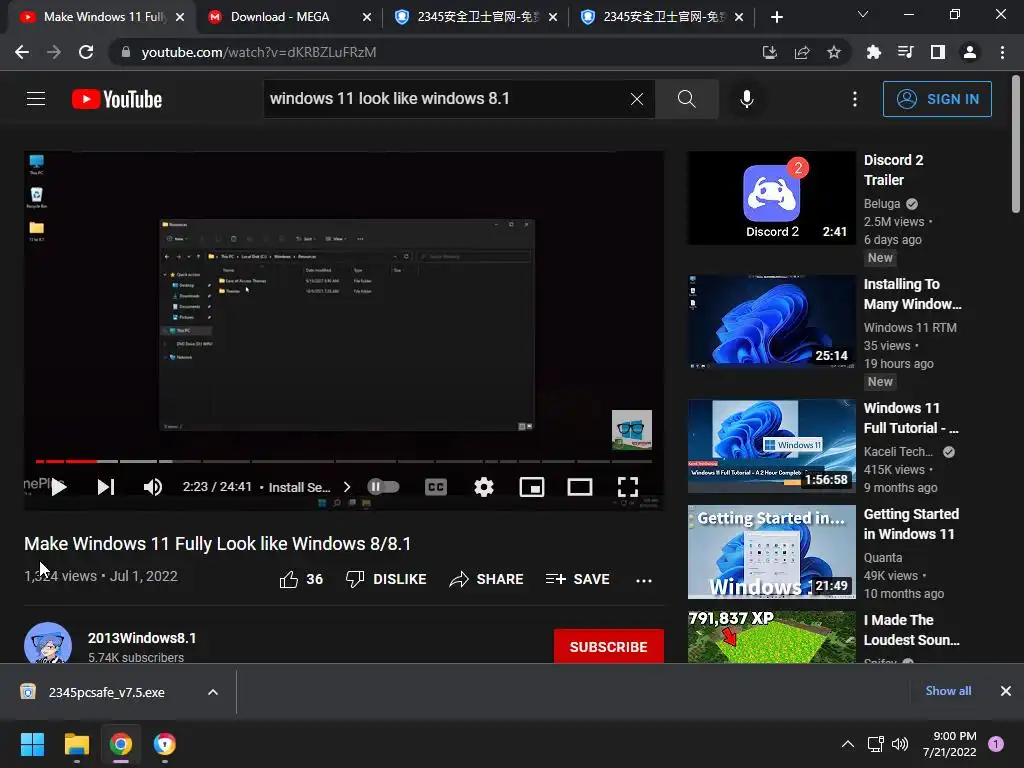Open the volume control in the system tray
Screen dimensions: 1024x768
[x=900, y=744]
